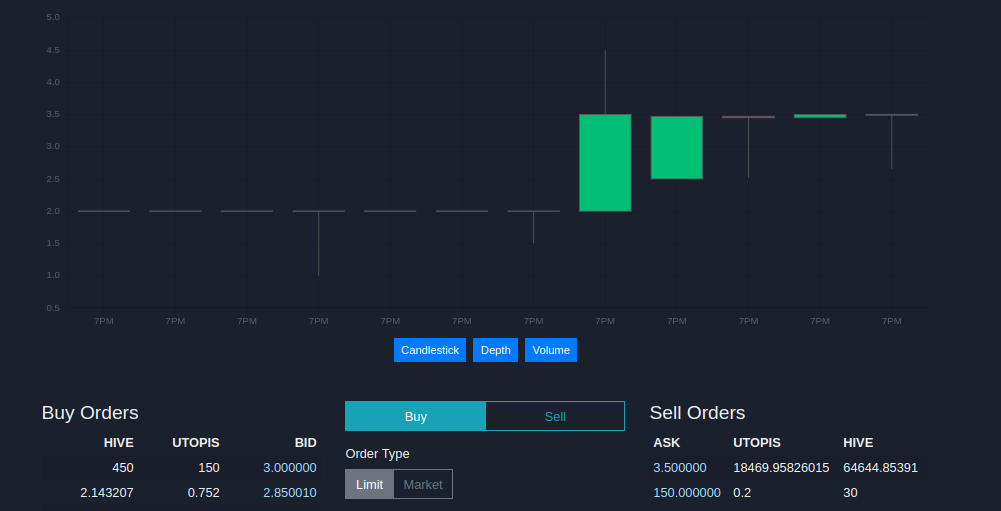This screenshot has height=511, width=1001.
Task: Click the 3.000000 bid price
Action: click(290, 468)
